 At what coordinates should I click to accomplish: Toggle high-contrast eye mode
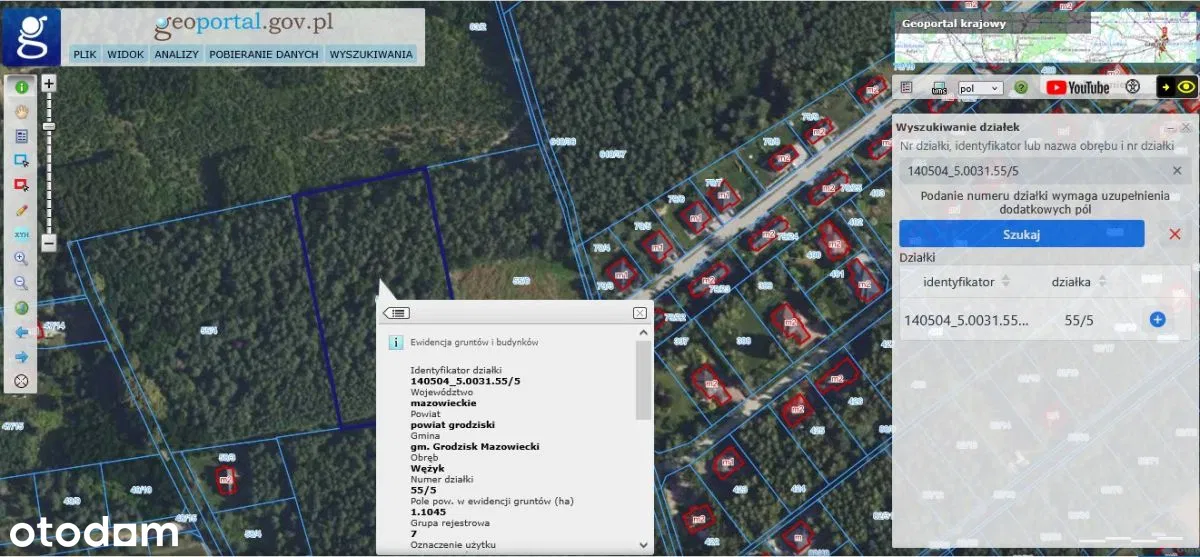click(1177, 87)
